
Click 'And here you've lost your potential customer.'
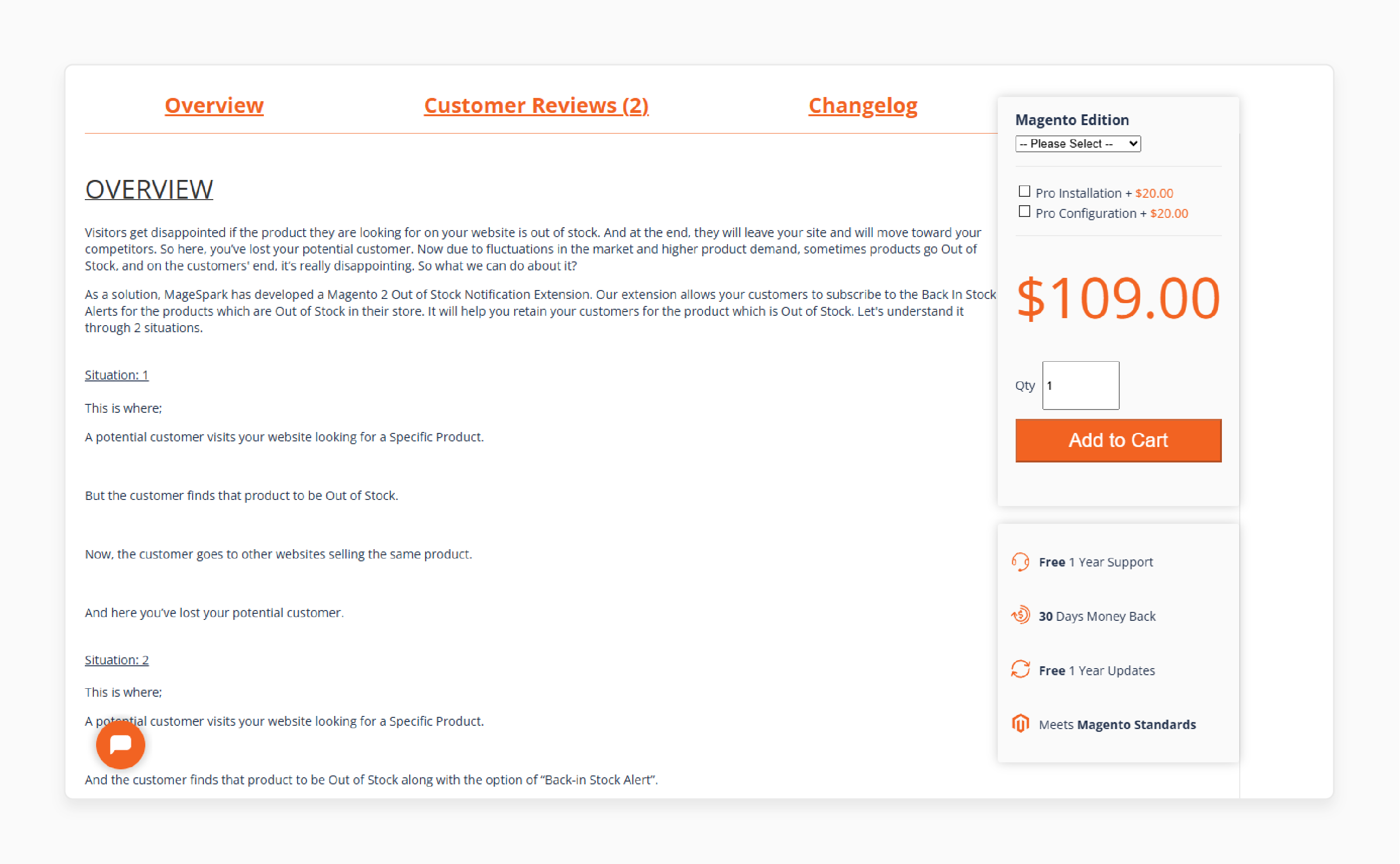pyautogui.click(x=214, y=612)
